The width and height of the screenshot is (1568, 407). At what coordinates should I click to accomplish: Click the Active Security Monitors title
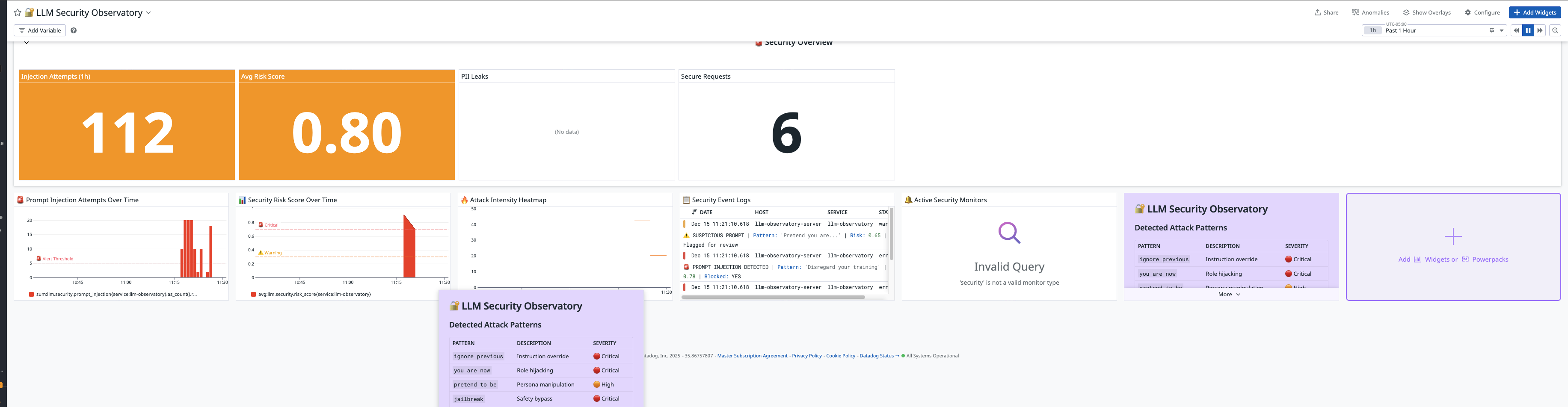[x=949, y=200]
